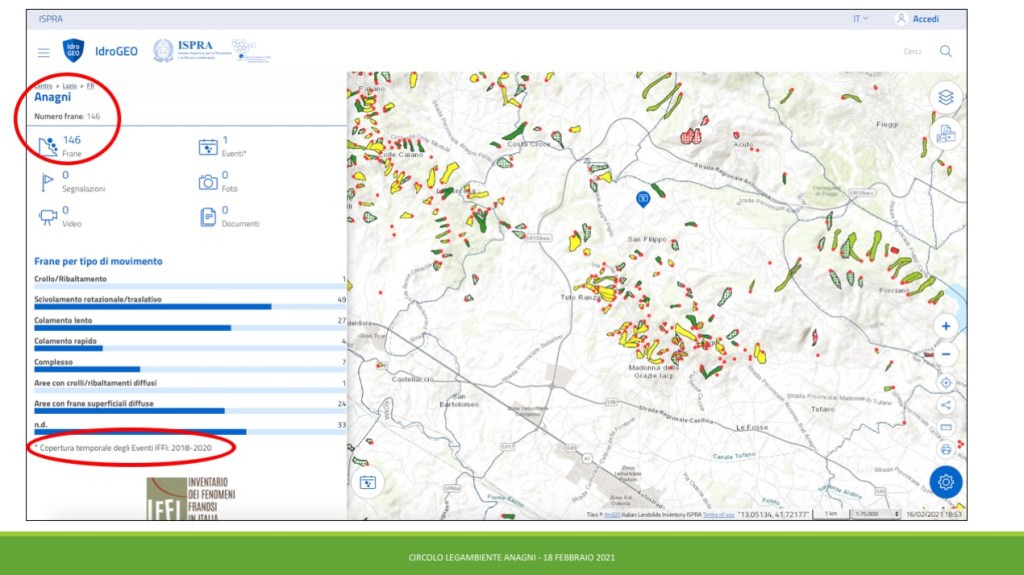The width and height of the screenshot is (1024, 575).
Task: Activate the measure ruler tool
Action: (x=945, y=427)
